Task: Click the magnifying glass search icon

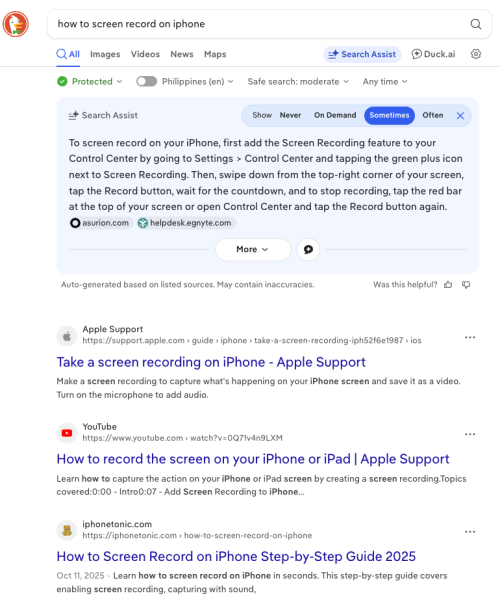Action: point(476,24)
